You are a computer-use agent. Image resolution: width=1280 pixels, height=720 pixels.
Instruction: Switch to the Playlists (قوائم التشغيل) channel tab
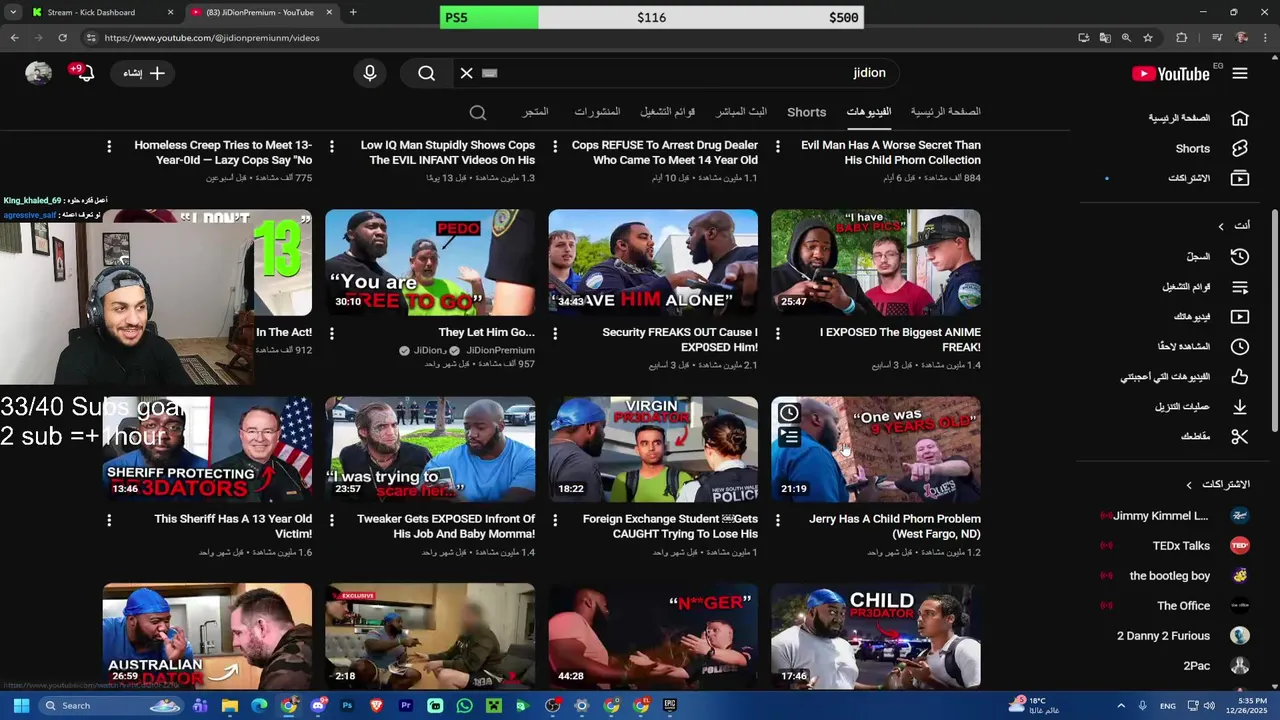(667, 112)
